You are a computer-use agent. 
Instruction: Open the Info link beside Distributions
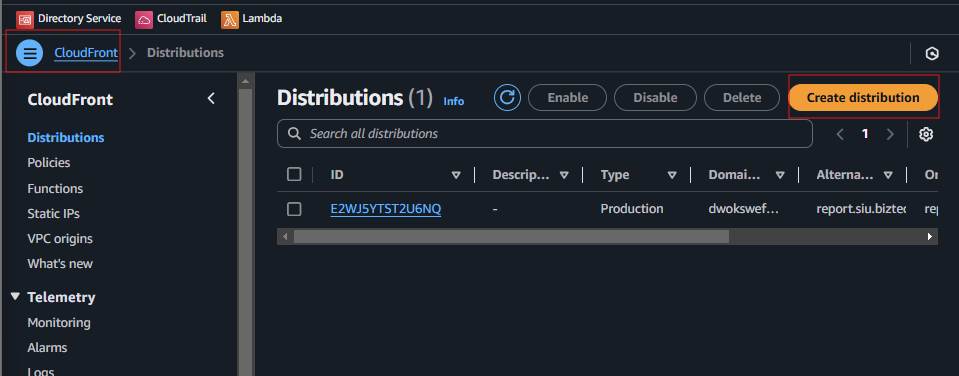pos(454,101)
